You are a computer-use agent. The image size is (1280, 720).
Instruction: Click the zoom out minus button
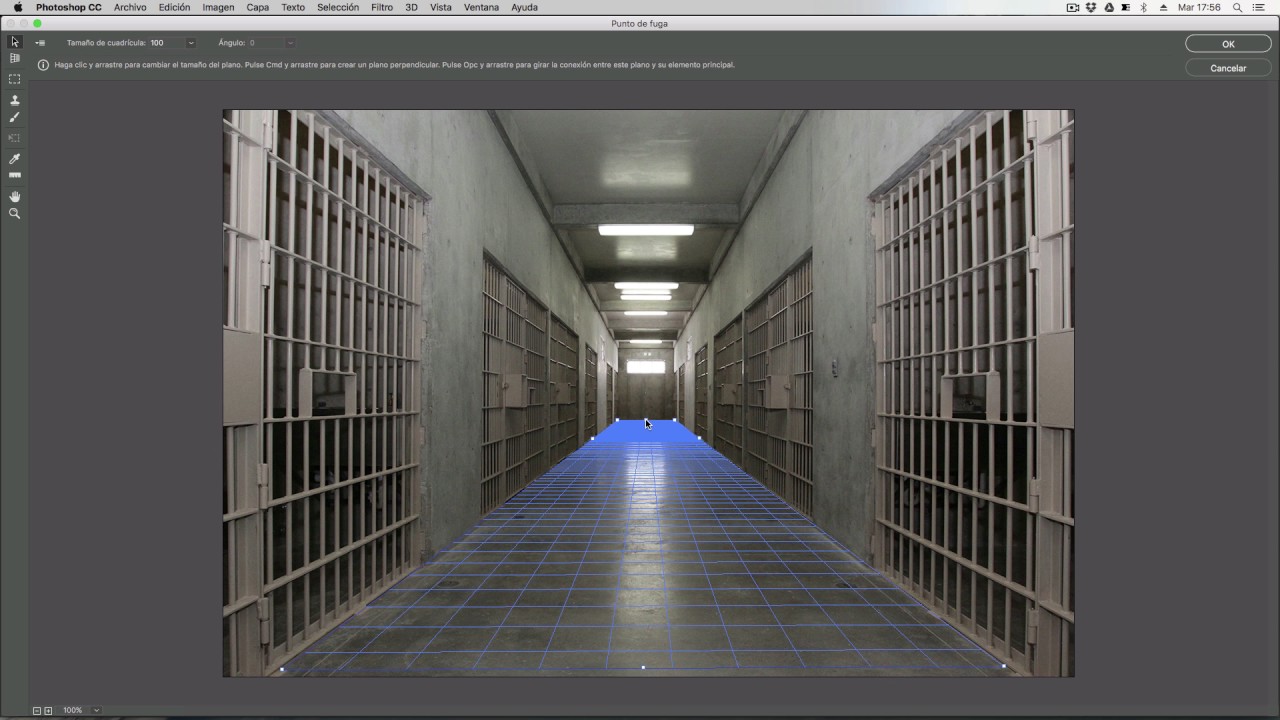coord(37,710)
